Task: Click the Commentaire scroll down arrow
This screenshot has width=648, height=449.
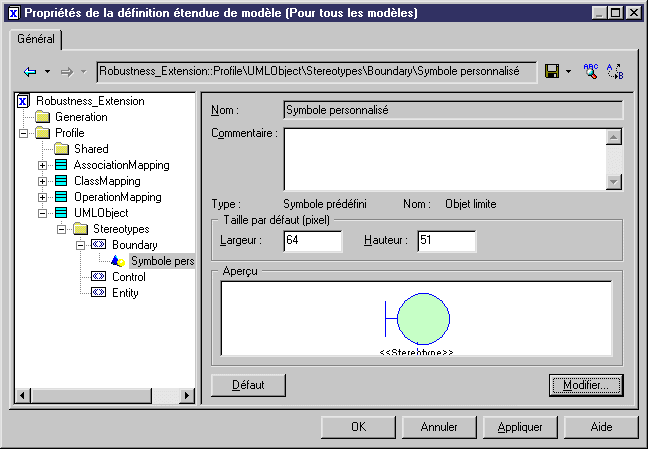Action: click(614, 182)
